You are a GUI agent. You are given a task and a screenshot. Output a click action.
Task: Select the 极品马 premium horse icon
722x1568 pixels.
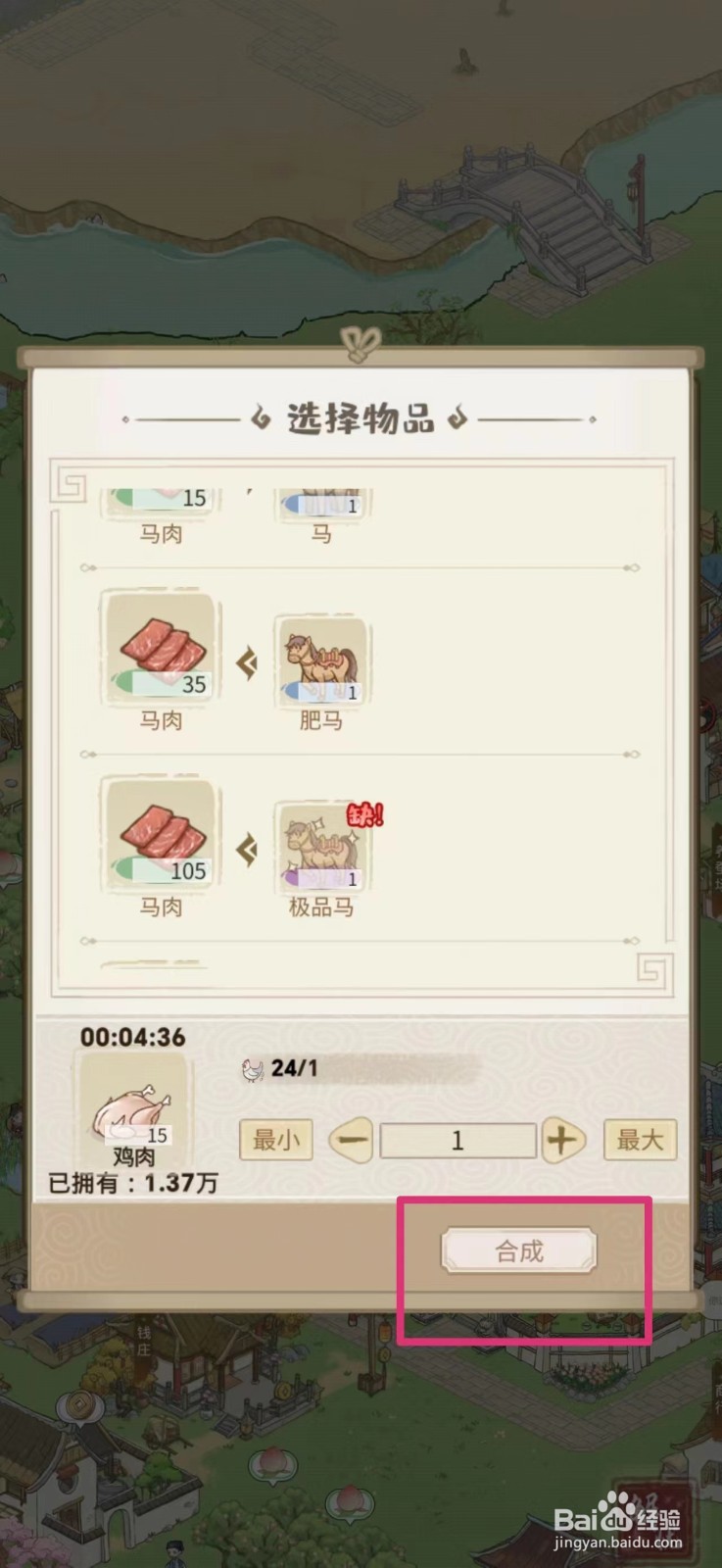pos(321,848)
